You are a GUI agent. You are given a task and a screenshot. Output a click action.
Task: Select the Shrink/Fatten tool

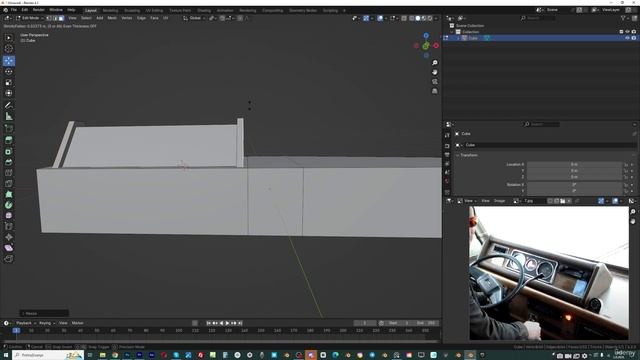point(9,237)
